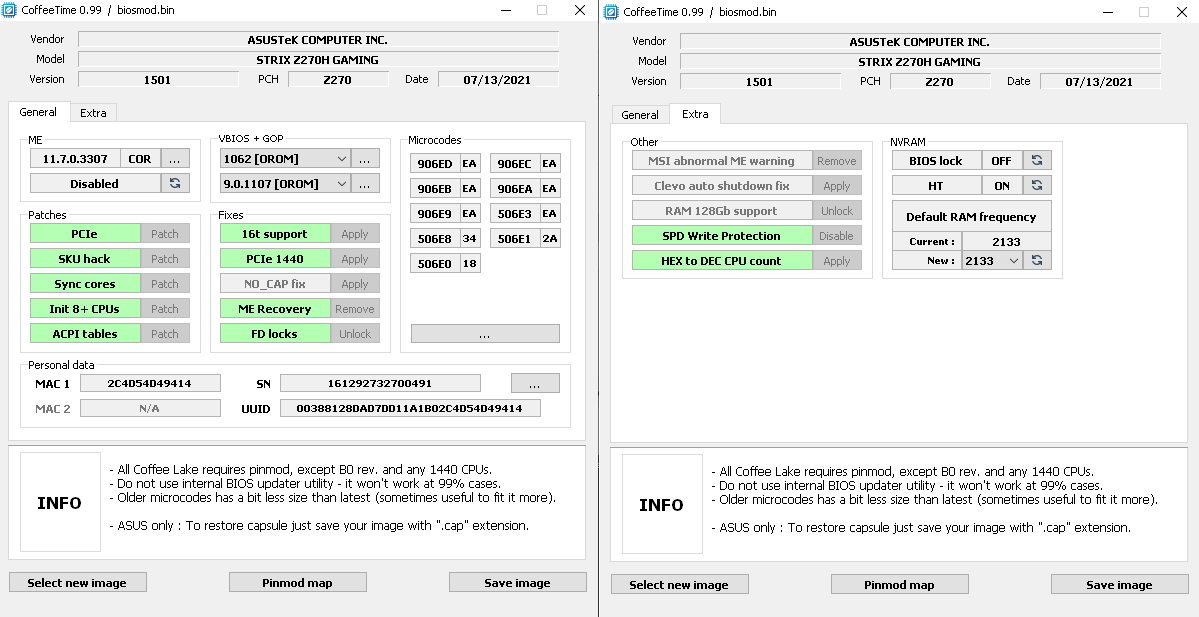Click the HT refresh icon
1199x617 pixels.
[1037, 186]
